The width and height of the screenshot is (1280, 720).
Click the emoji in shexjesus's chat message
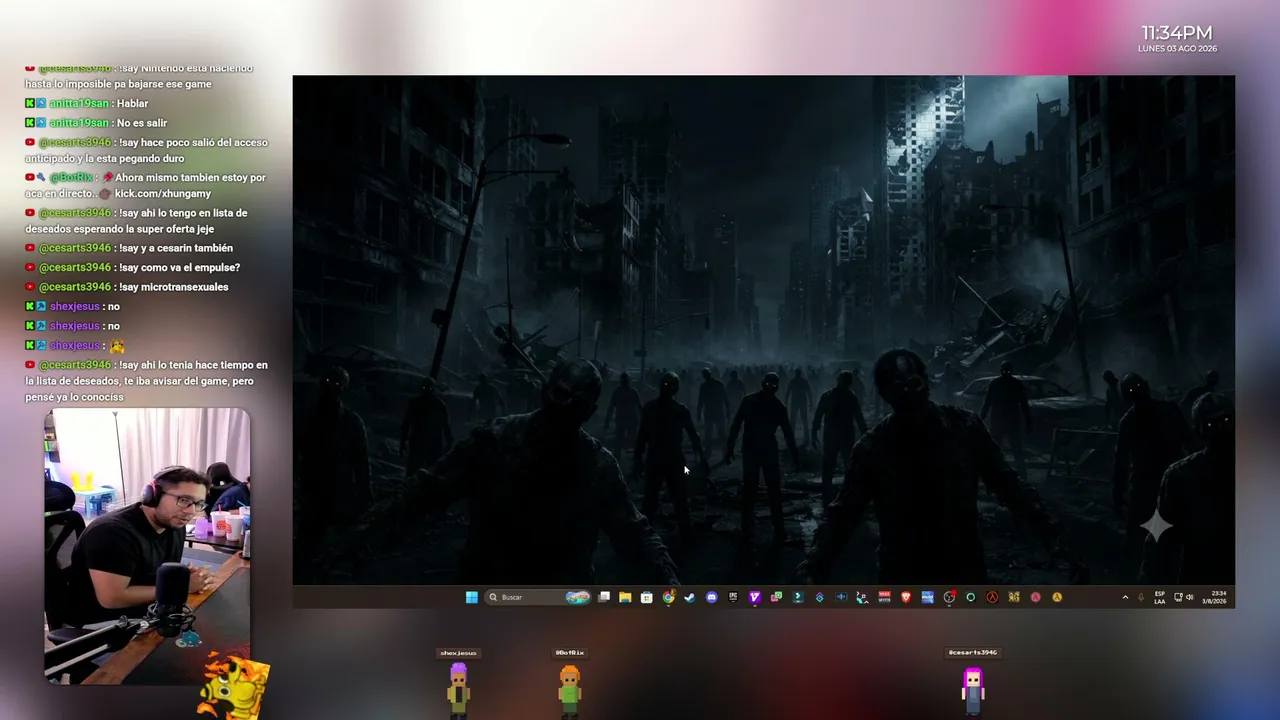(117, 346)
